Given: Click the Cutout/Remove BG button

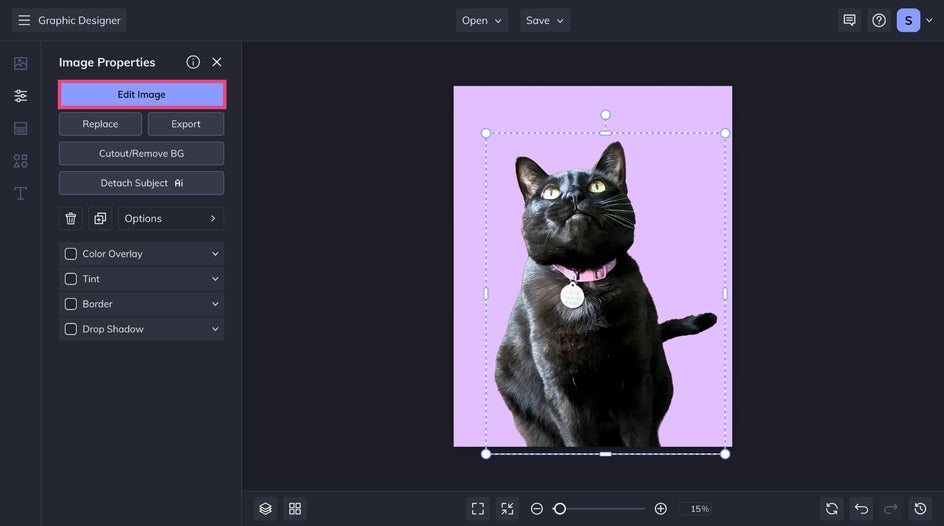Looking at the screenshot, I should (x=141, y=153).
